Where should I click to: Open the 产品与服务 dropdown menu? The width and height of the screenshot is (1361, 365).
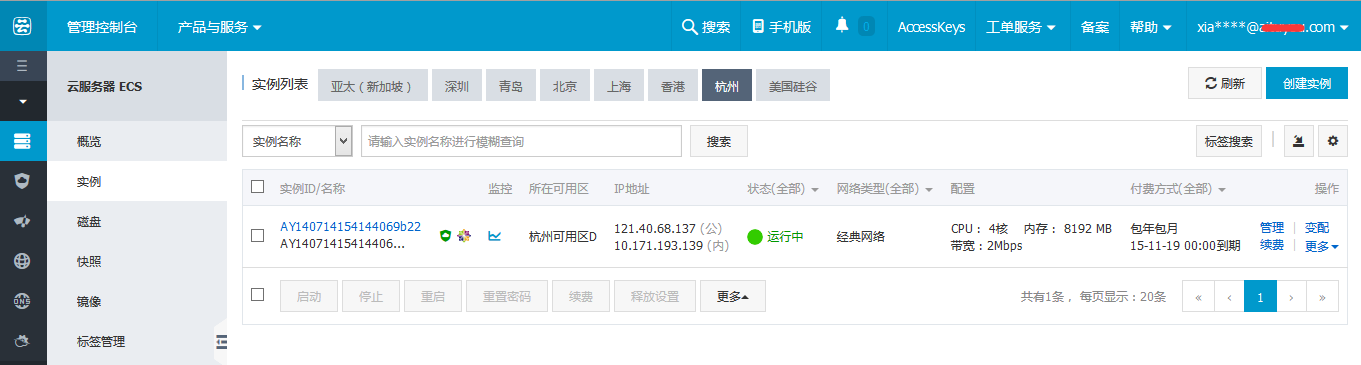coord(219,27)
